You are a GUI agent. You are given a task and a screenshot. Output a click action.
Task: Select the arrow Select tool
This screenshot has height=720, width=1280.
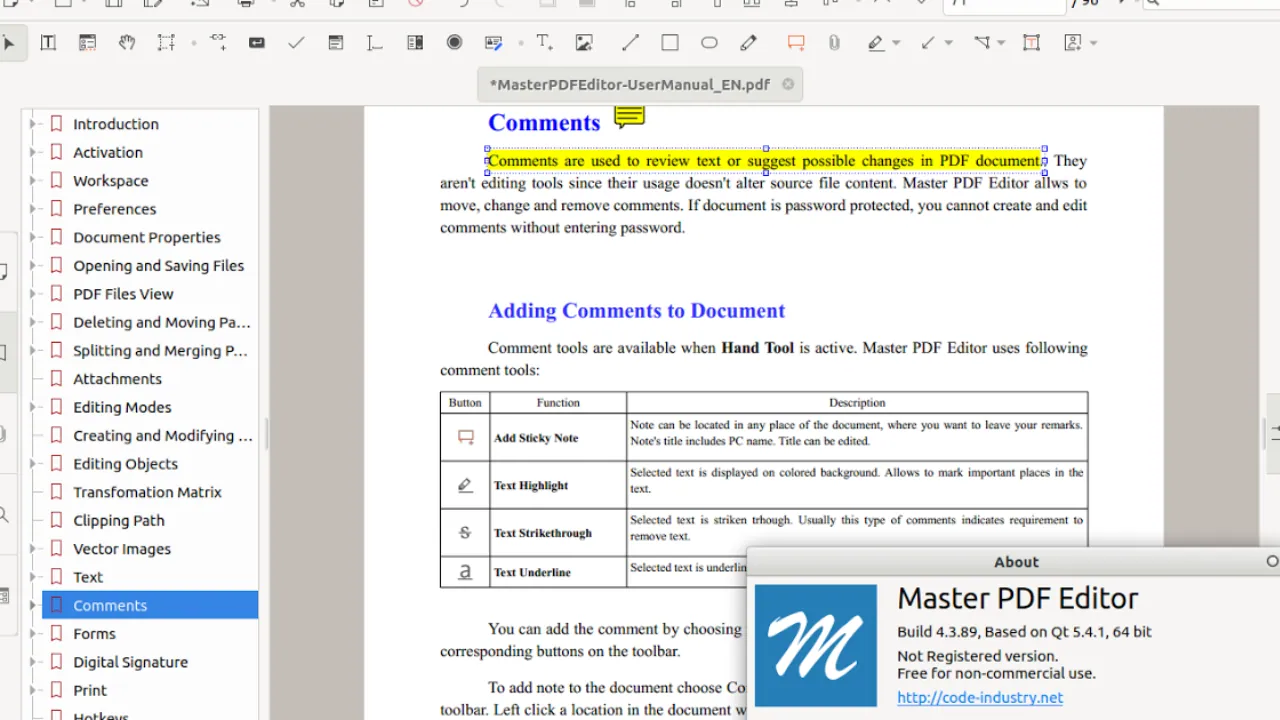(9, 43)
